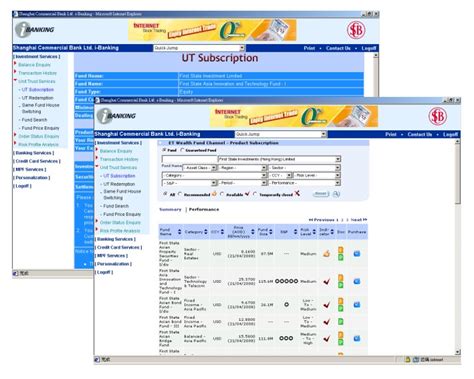Switch to the Summary tab
This screenshot has height=379, width=474.
click(x=170, y=209)
